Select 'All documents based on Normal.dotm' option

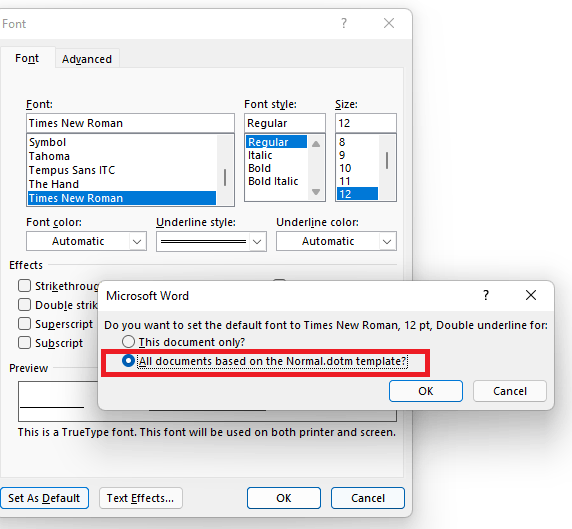coord(128,361)
